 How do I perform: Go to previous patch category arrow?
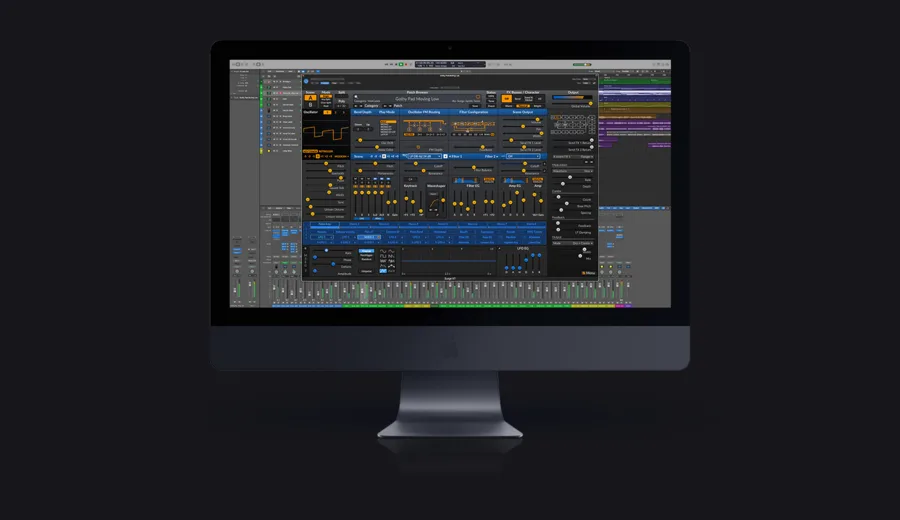(x=356, y=106)
